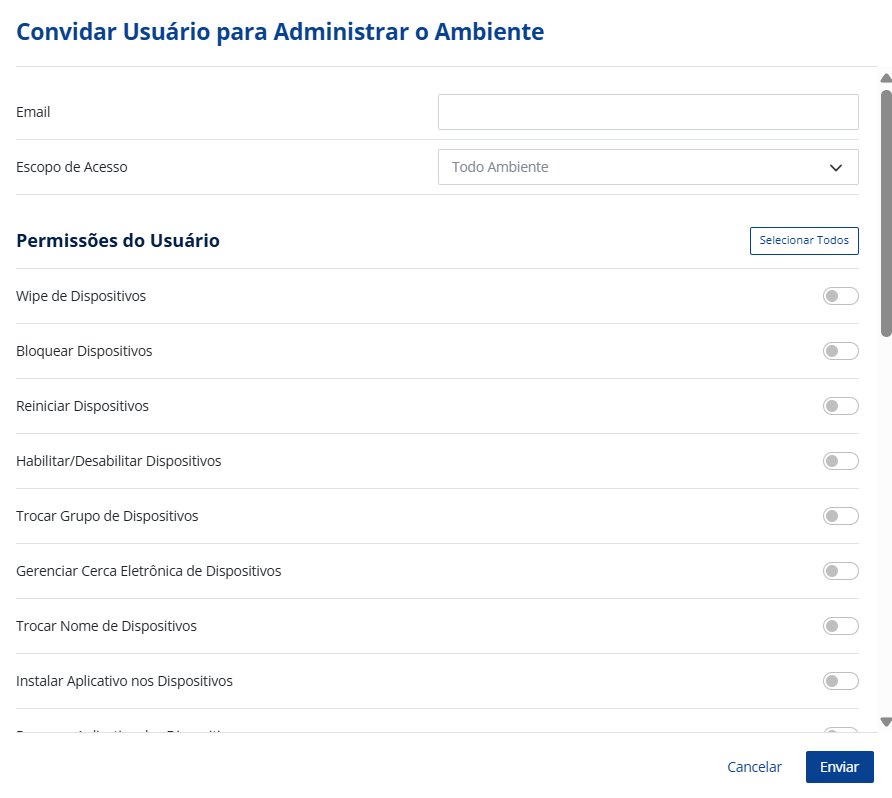Enable Wipe de Dispositivos toggle
The width and height of the screenshot is (892, 798).
[x=840, y=296]
